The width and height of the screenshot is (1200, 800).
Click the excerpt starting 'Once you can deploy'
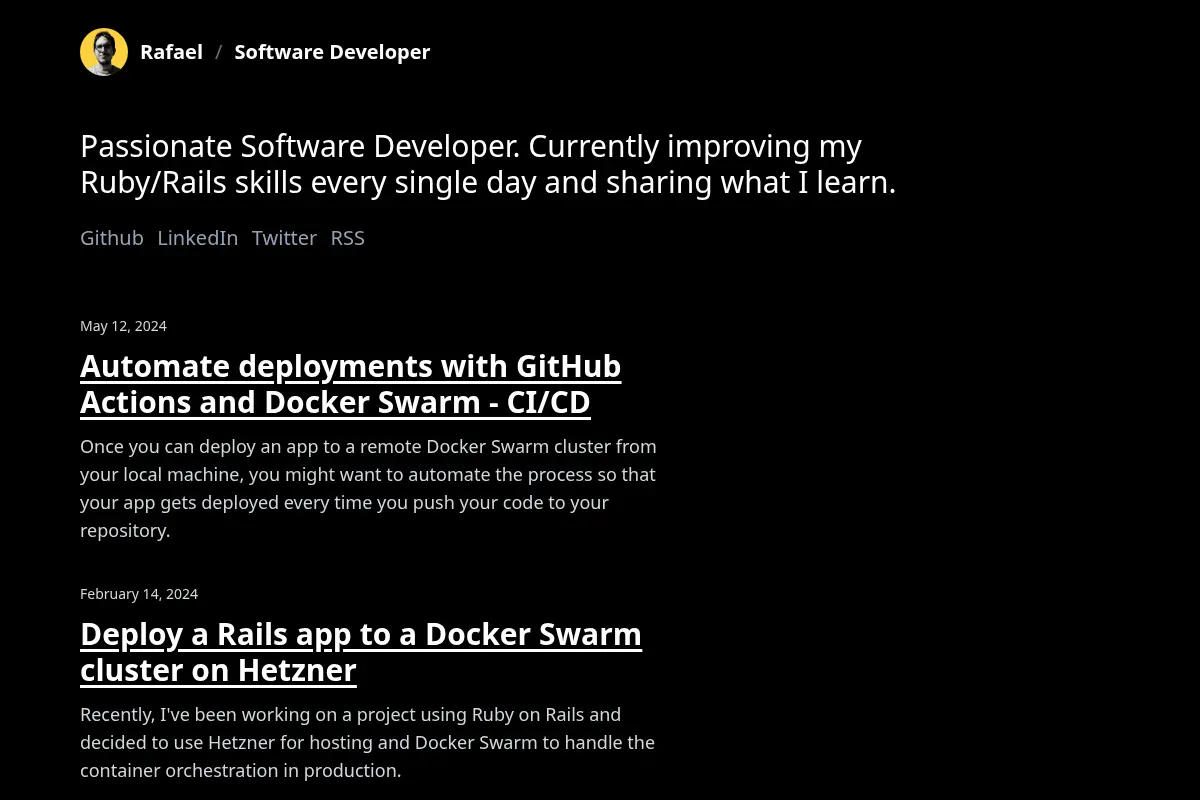[x=368, y=488]
